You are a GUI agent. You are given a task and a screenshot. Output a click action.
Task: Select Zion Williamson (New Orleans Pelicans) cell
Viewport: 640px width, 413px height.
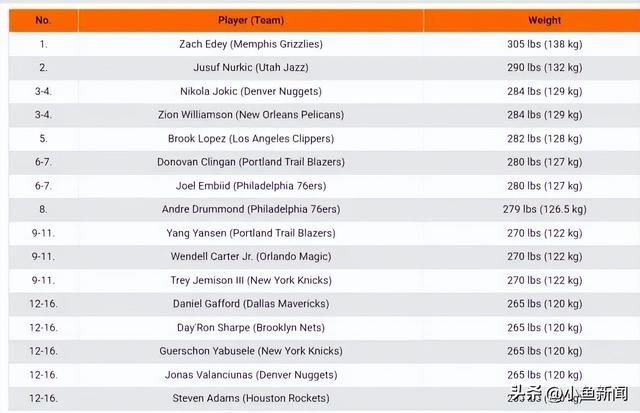250,115
